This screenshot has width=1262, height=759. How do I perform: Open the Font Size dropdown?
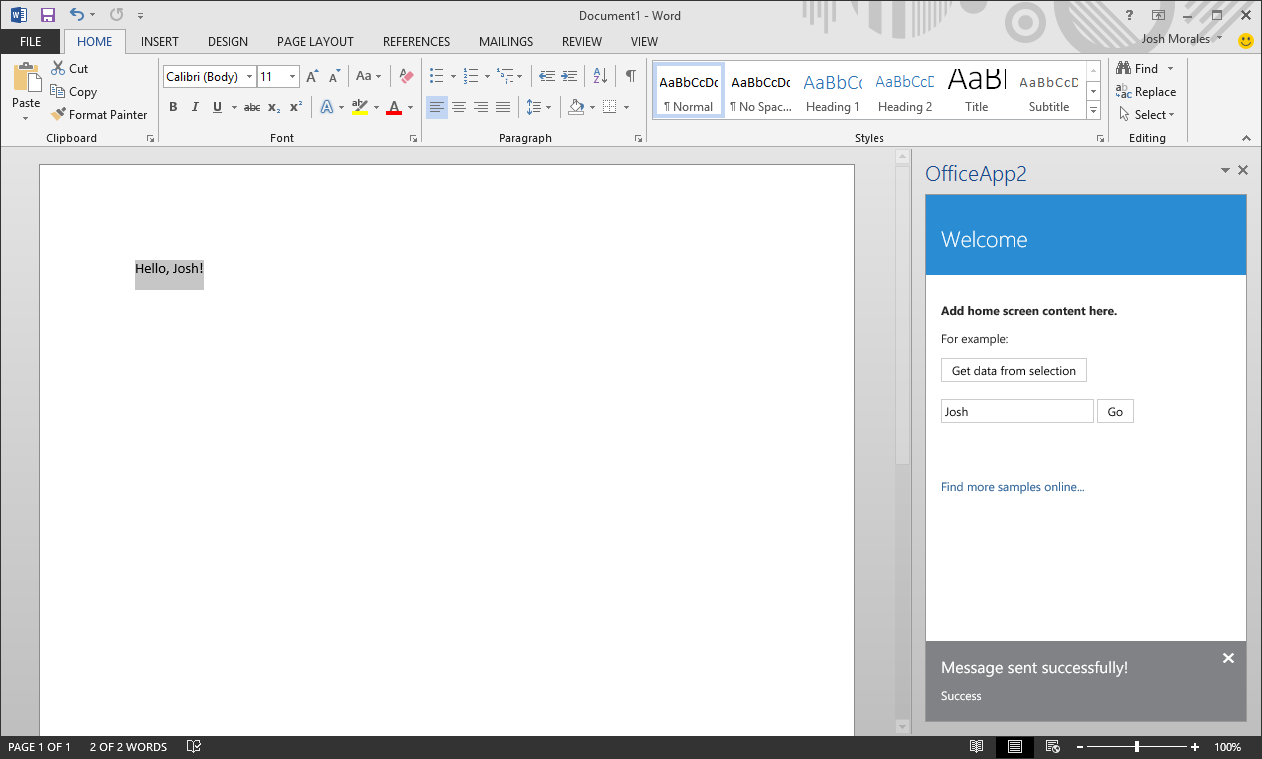pyautogui.click(x=291, y=76)
